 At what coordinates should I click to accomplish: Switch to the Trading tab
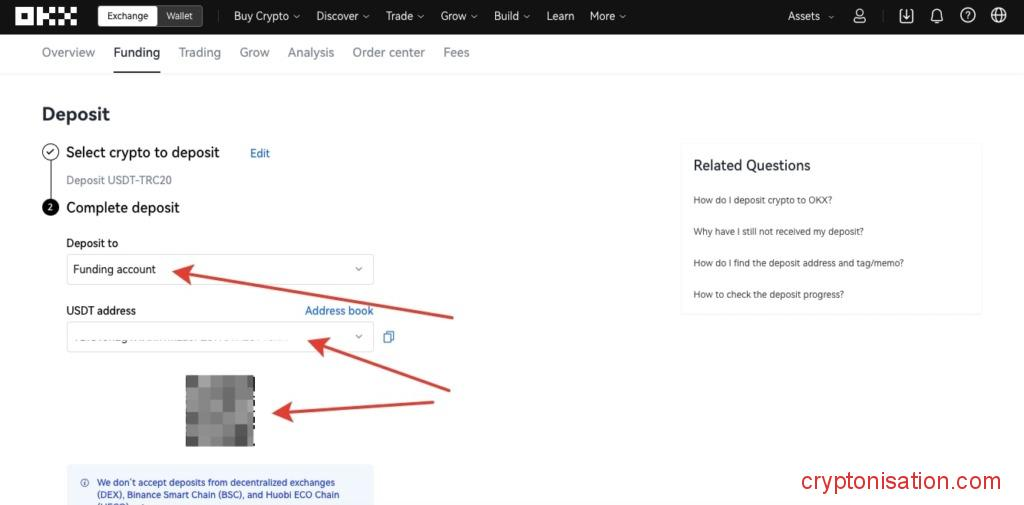(x=199, y=52)
